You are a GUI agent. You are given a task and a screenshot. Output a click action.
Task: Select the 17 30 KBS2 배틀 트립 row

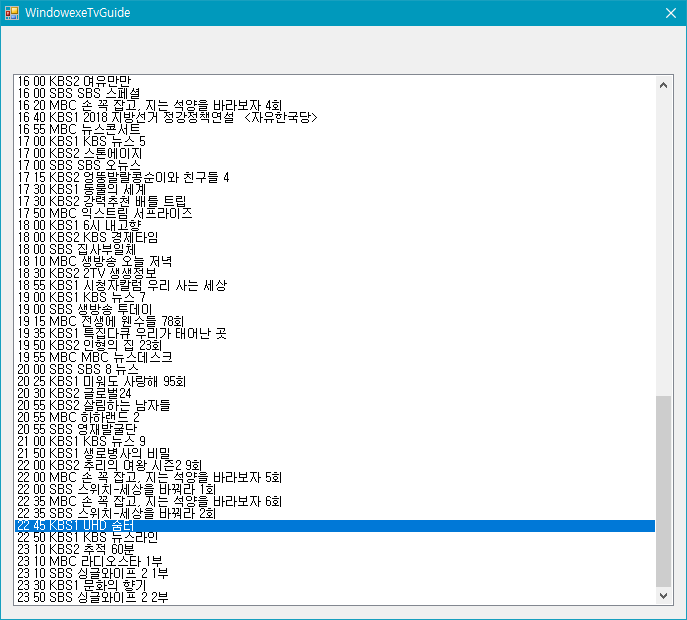pos(335,202)
